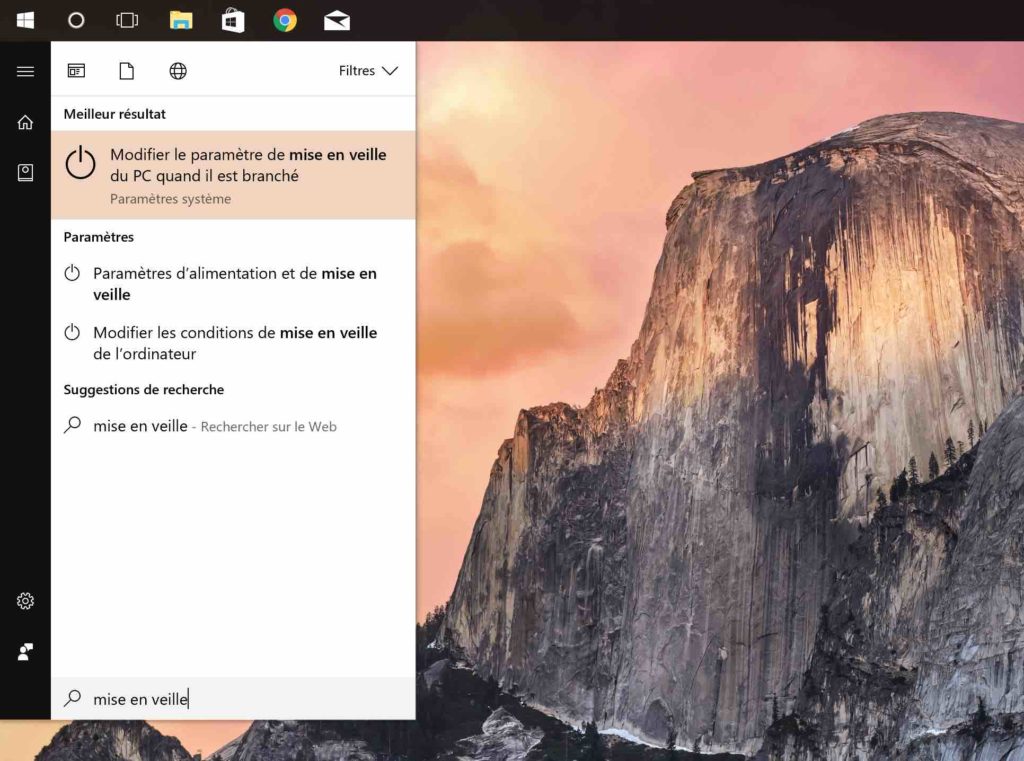Filter search results by apps
1024x761 pixels.
(x=76, y=71)
